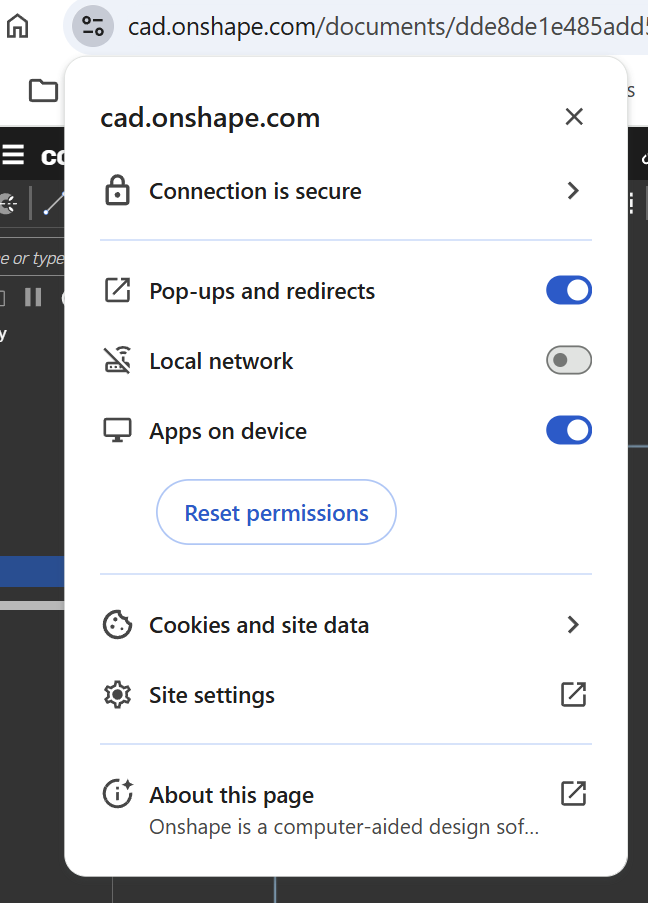Screen dimensions: 648x903
Task: Expand Cookies and site data chevron
Action: pyautogui.click(x=573, y=625)
